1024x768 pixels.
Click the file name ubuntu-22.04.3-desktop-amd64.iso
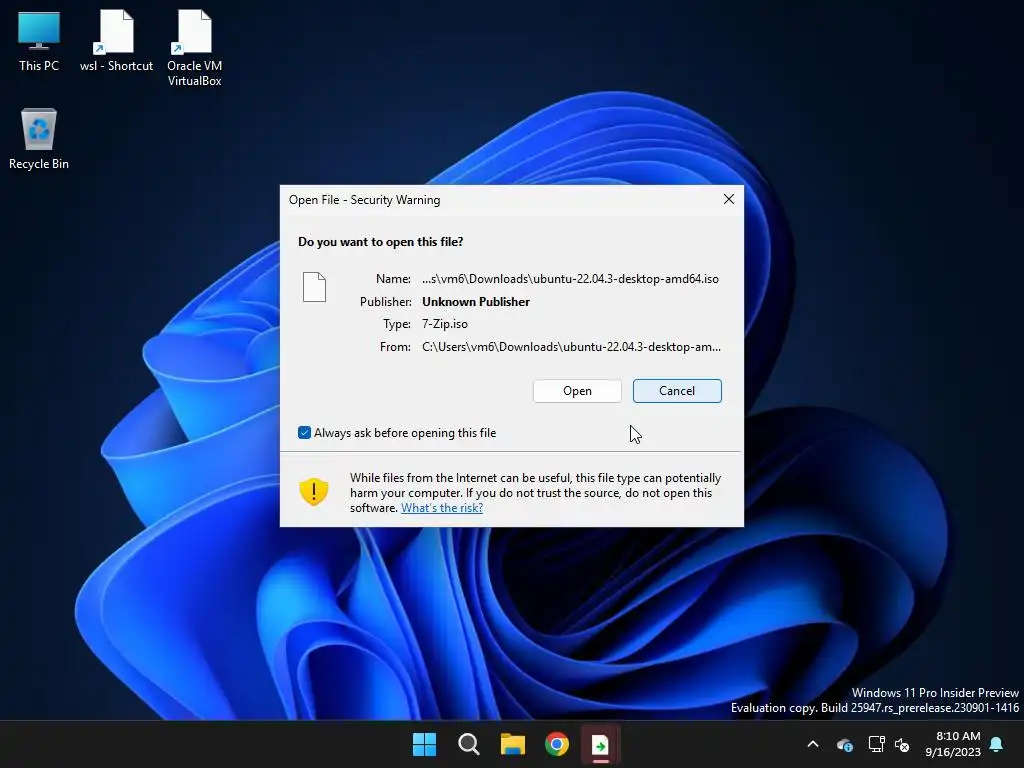(570, 279)
